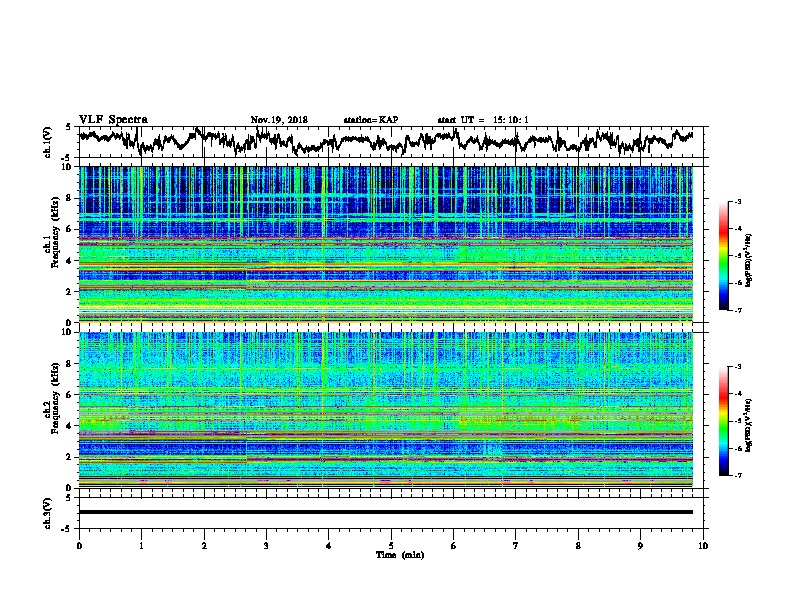Click the "-7" tick of ch.1 color bar
792x612 pixels.
(x=737, y=310)
